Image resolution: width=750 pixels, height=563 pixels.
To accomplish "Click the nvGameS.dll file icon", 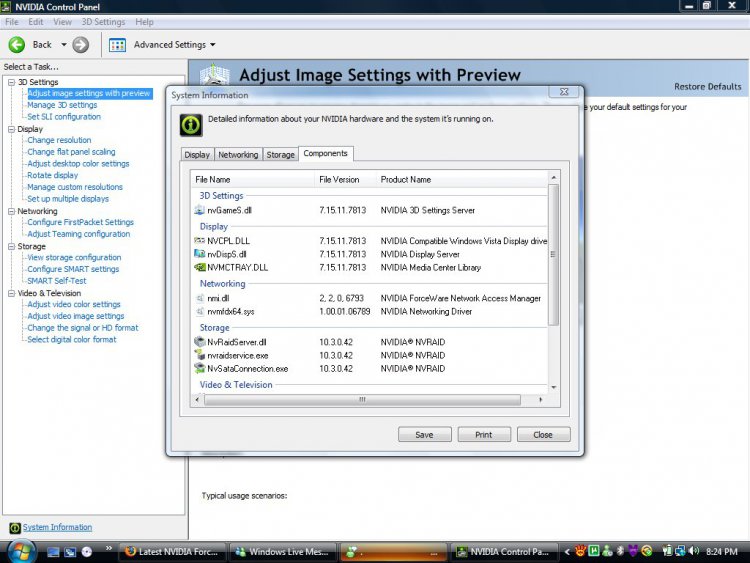I will [199, 210].
